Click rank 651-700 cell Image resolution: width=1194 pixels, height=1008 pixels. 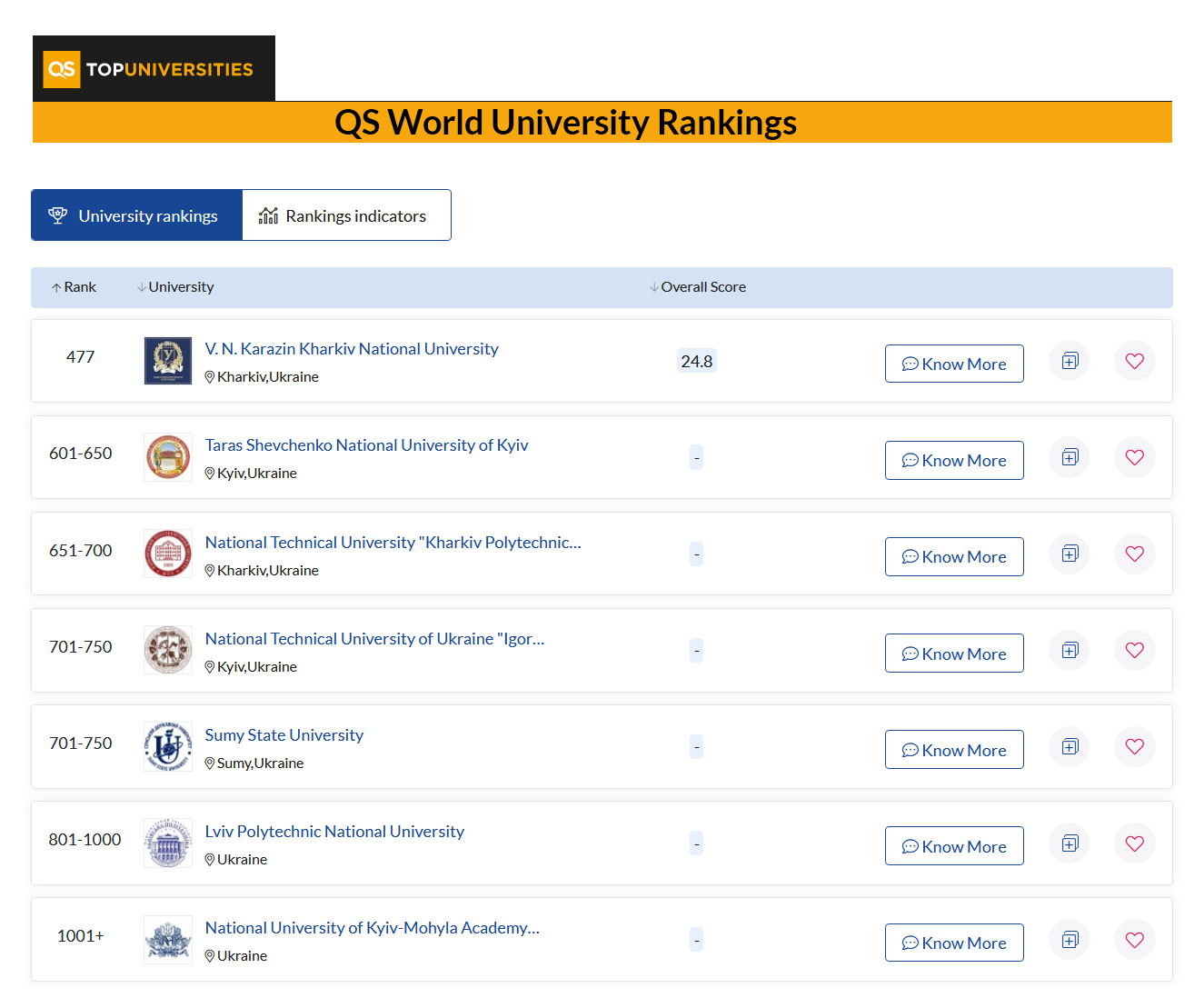[81, 551]
